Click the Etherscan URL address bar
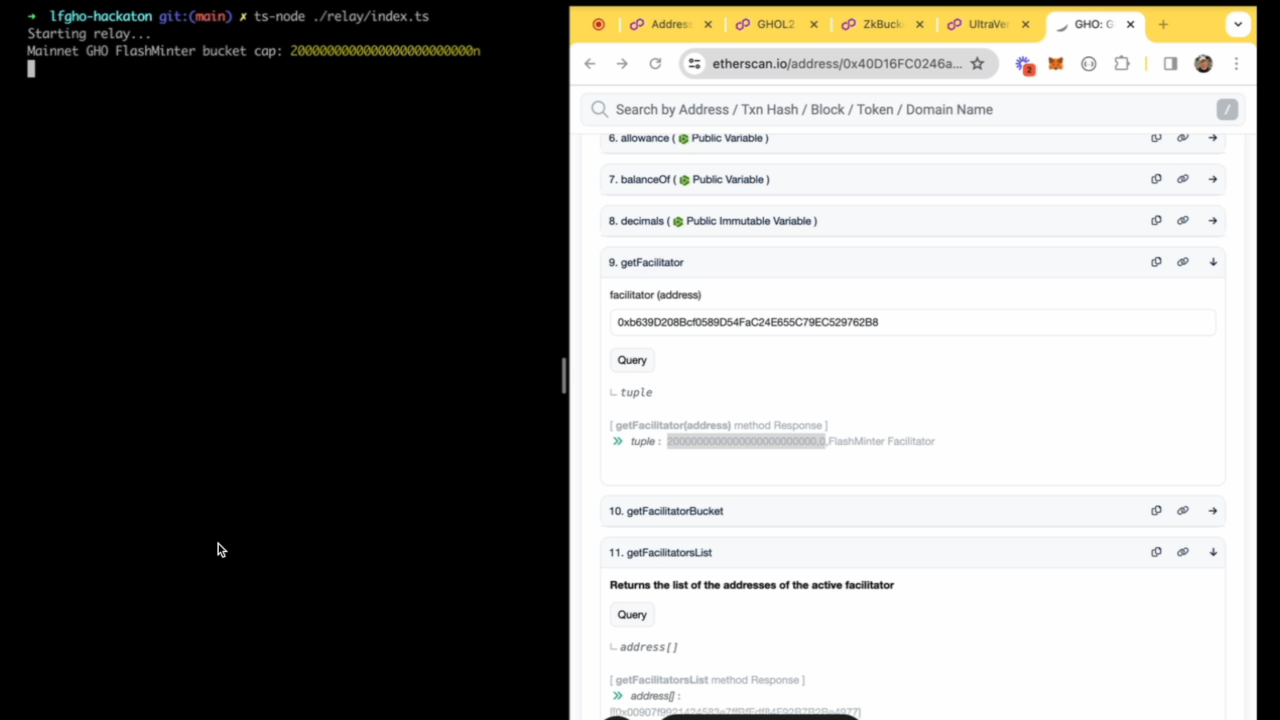Image resolution: width=1280 pixels, height=720 pixels. point(837,64)
